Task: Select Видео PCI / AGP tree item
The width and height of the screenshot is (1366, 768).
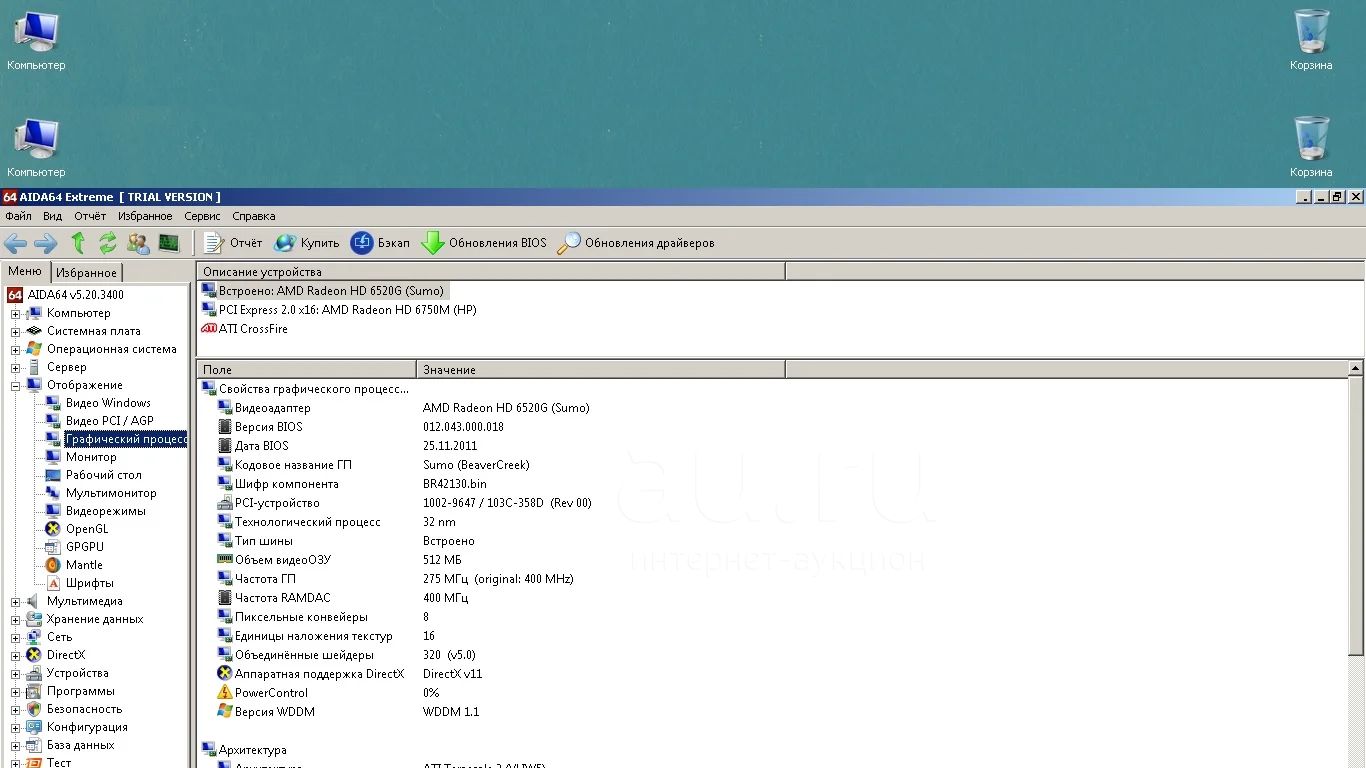Action: [x=100, y=421]
